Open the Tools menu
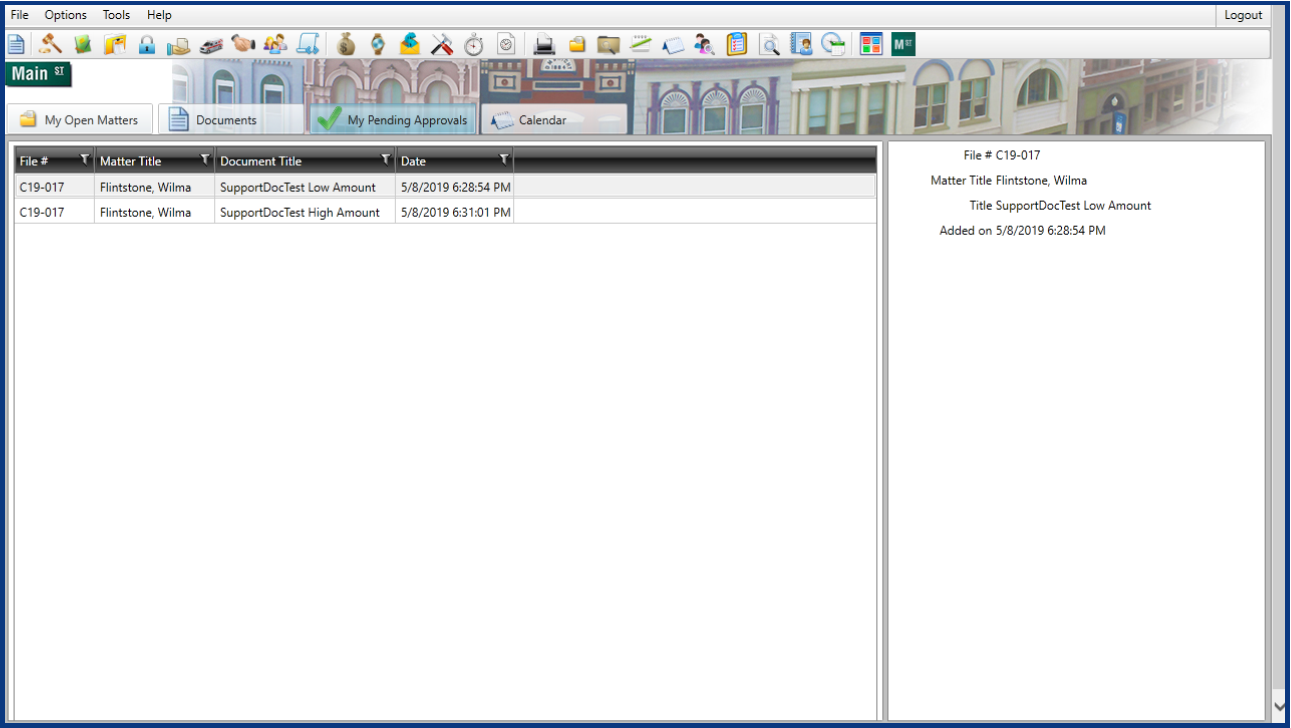The width and height of the screenshot is (1291, 728). point(116,15)
